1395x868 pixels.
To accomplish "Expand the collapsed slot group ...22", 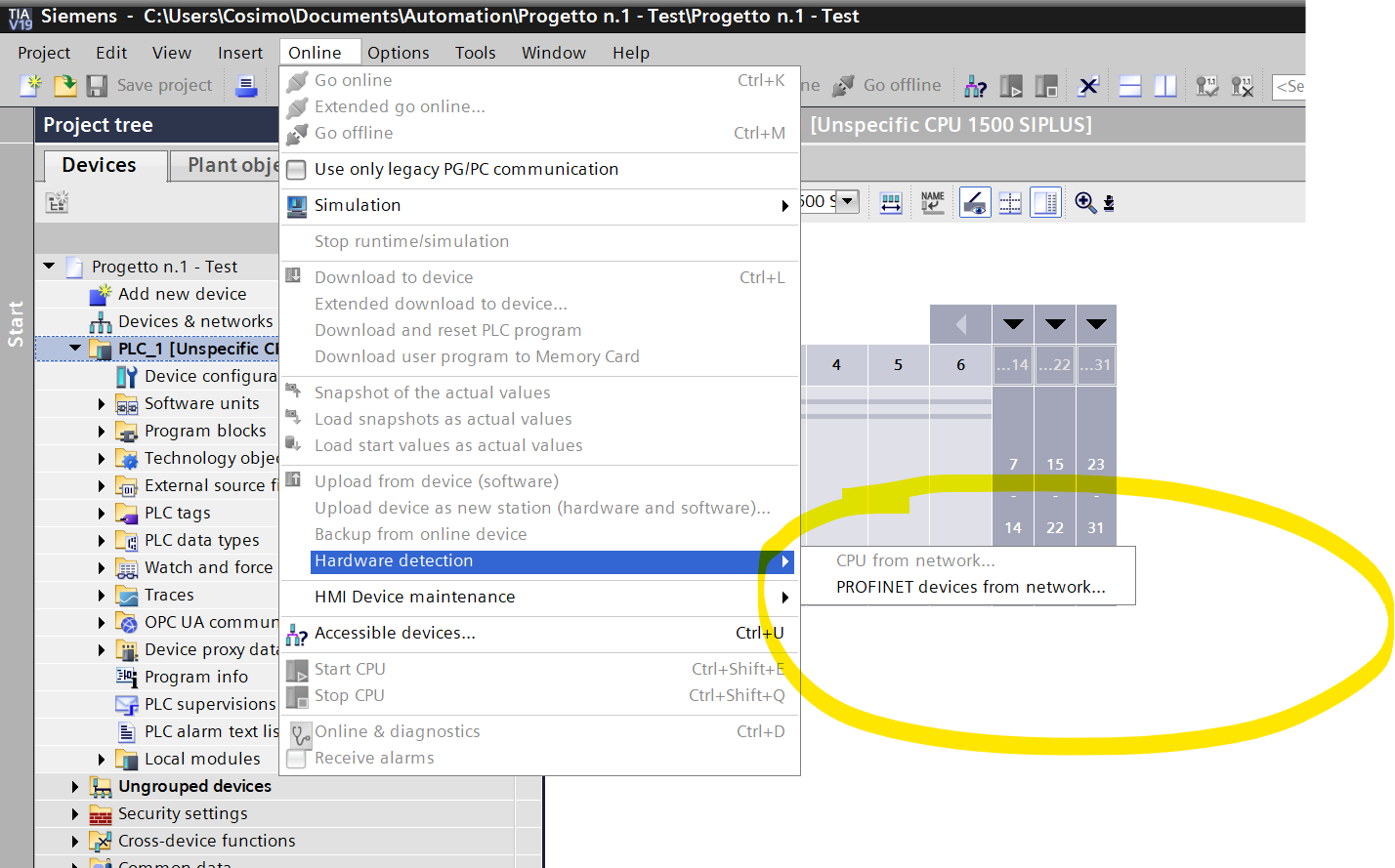I will point(1055,324).
